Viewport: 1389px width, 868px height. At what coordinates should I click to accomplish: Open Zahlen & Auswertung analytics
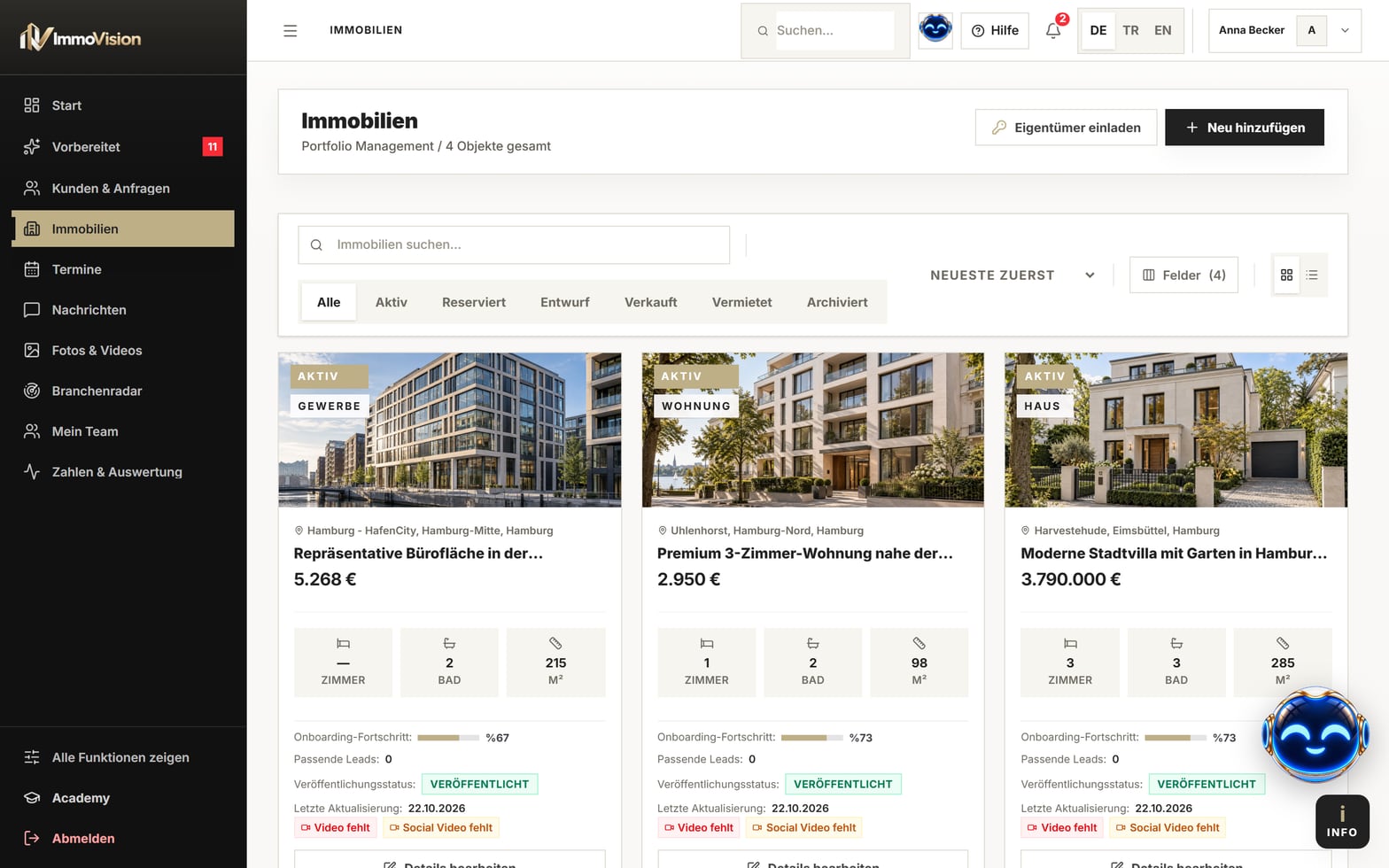pyautogui.click(x=123, y=472)
